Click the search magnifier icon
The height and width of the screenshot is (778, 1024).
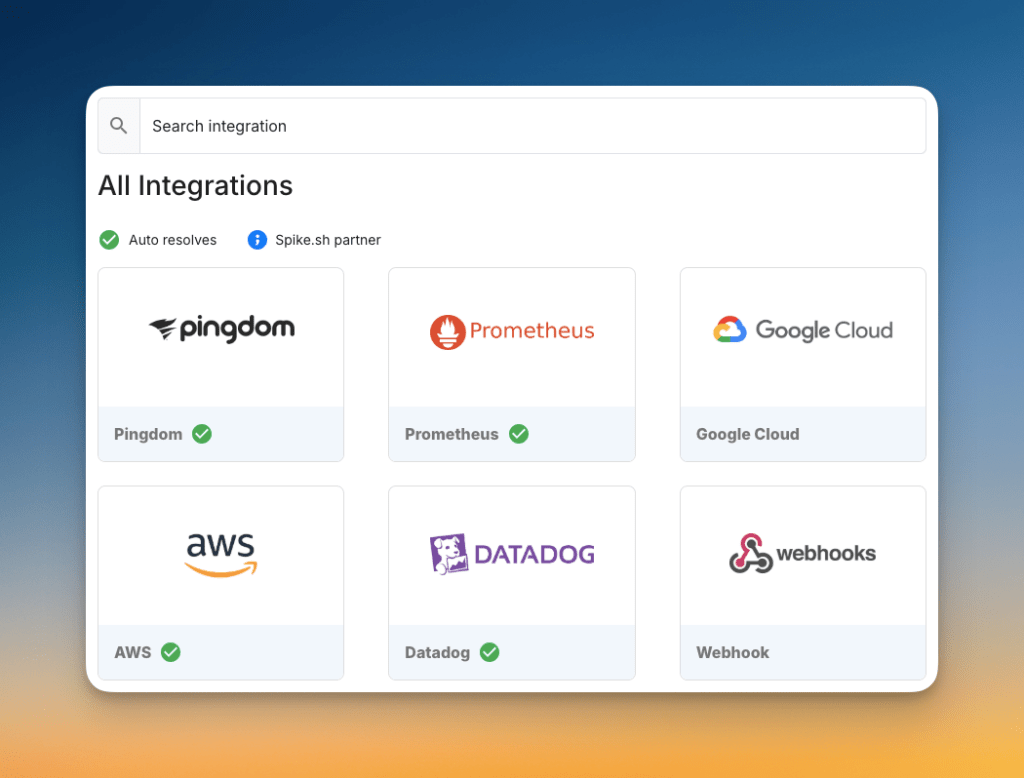(118, 125)
